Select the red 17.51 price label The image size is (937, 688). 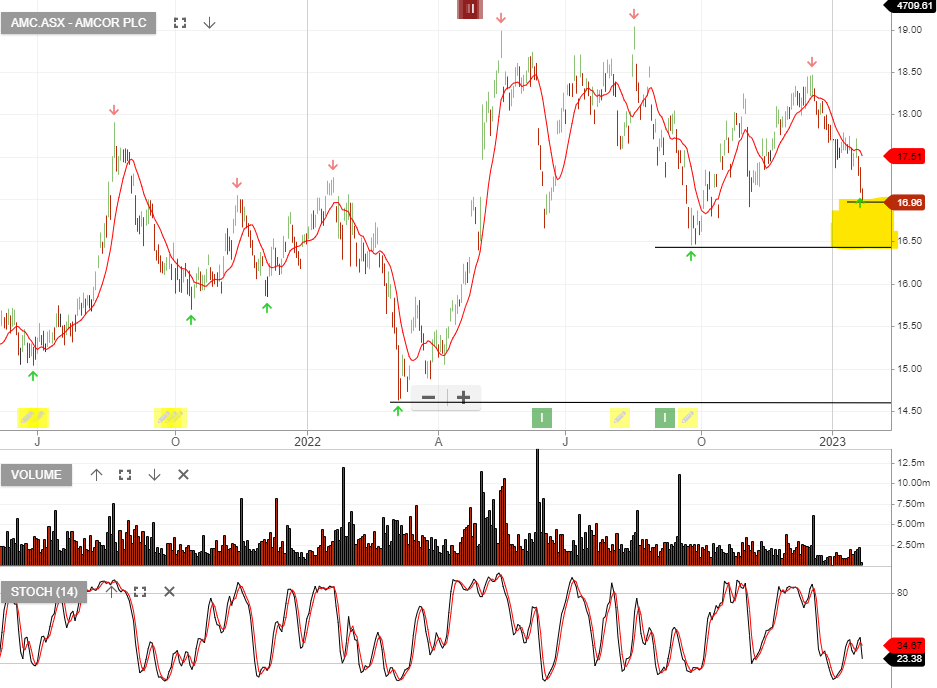click(906, 156)
